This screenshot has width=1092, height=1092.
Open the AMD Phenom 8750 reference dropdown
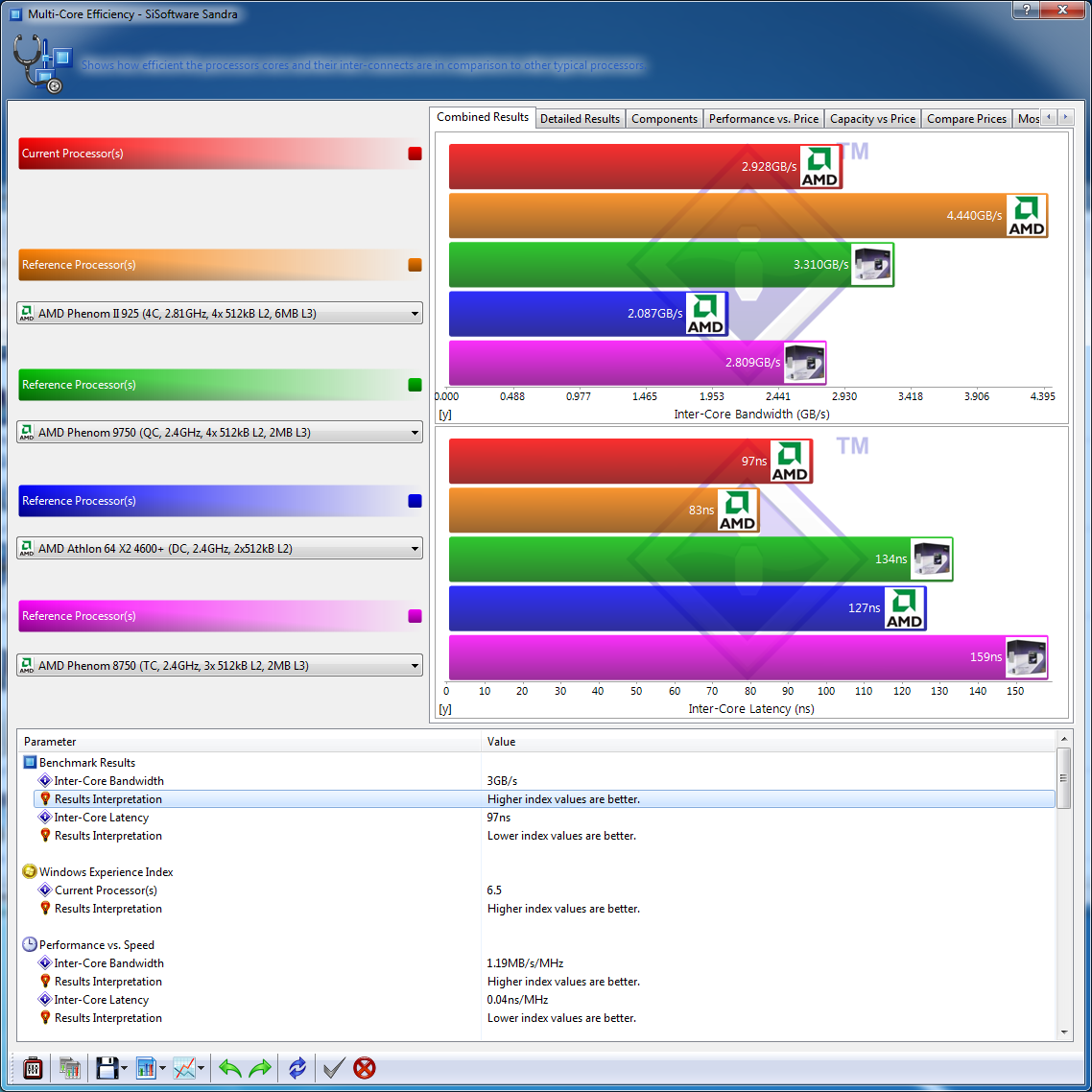tap(220, 666)
